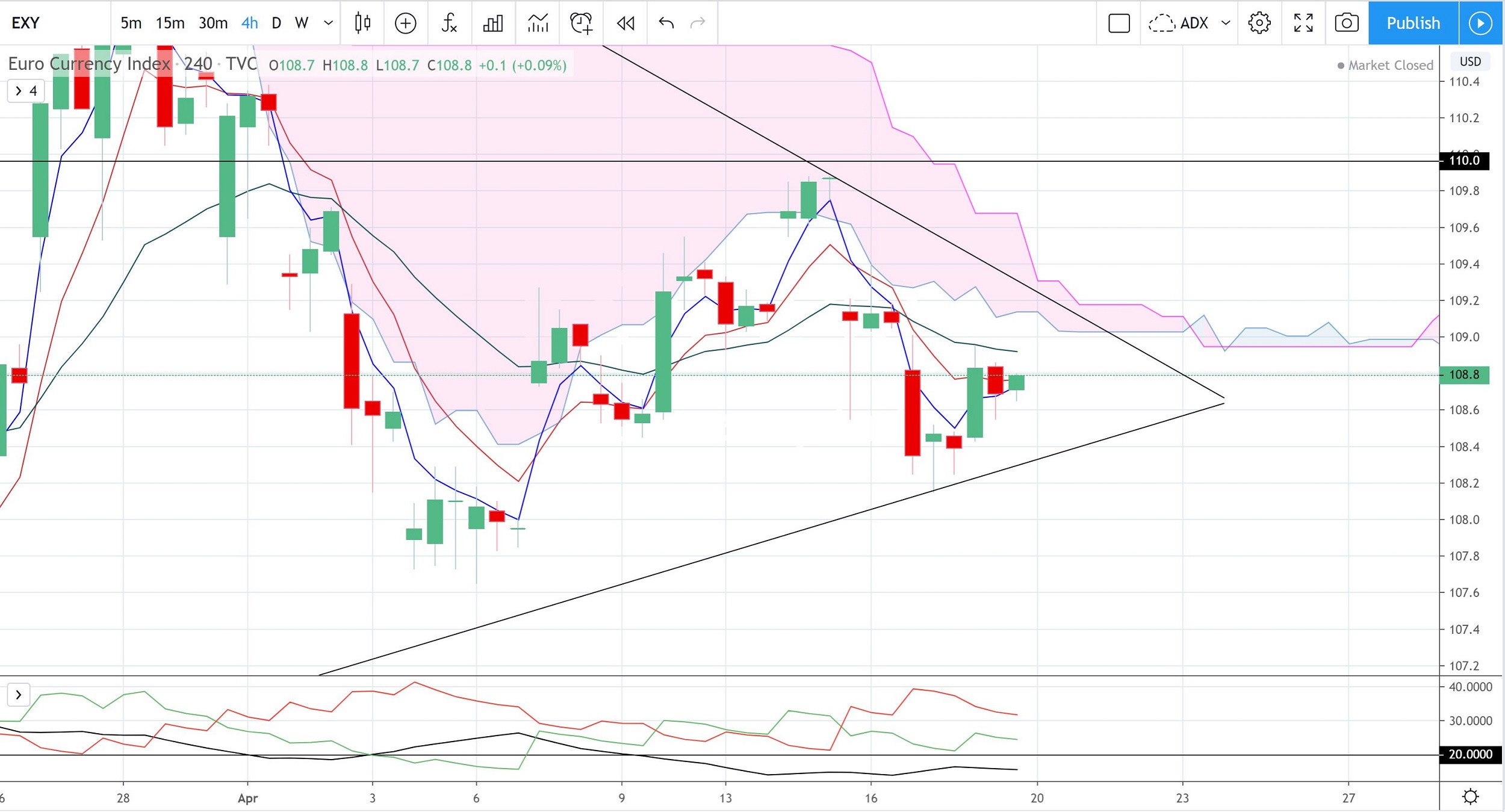The width and height of the screenshot is (1505, 812).
Task: Click the cloud save layout icon
Action: coord(1161,23)
